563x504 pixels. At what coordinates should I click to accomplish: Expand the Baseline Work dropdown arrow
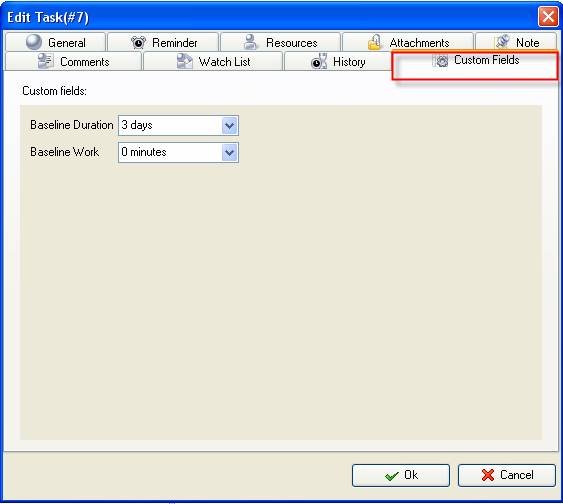pyautogui.click(x=229, y=152)
